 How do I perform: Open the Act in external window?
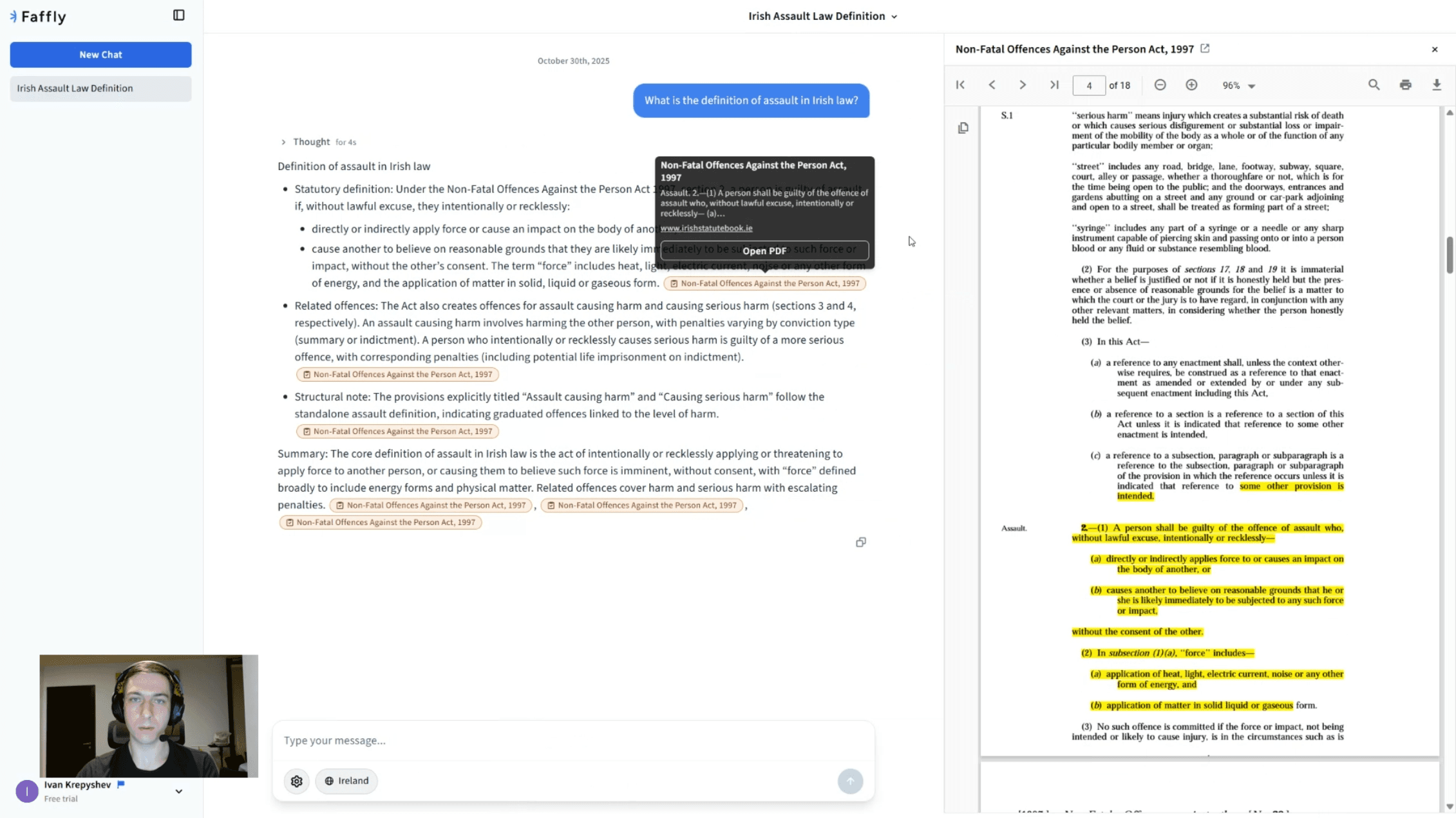[x=1205, y=49]
